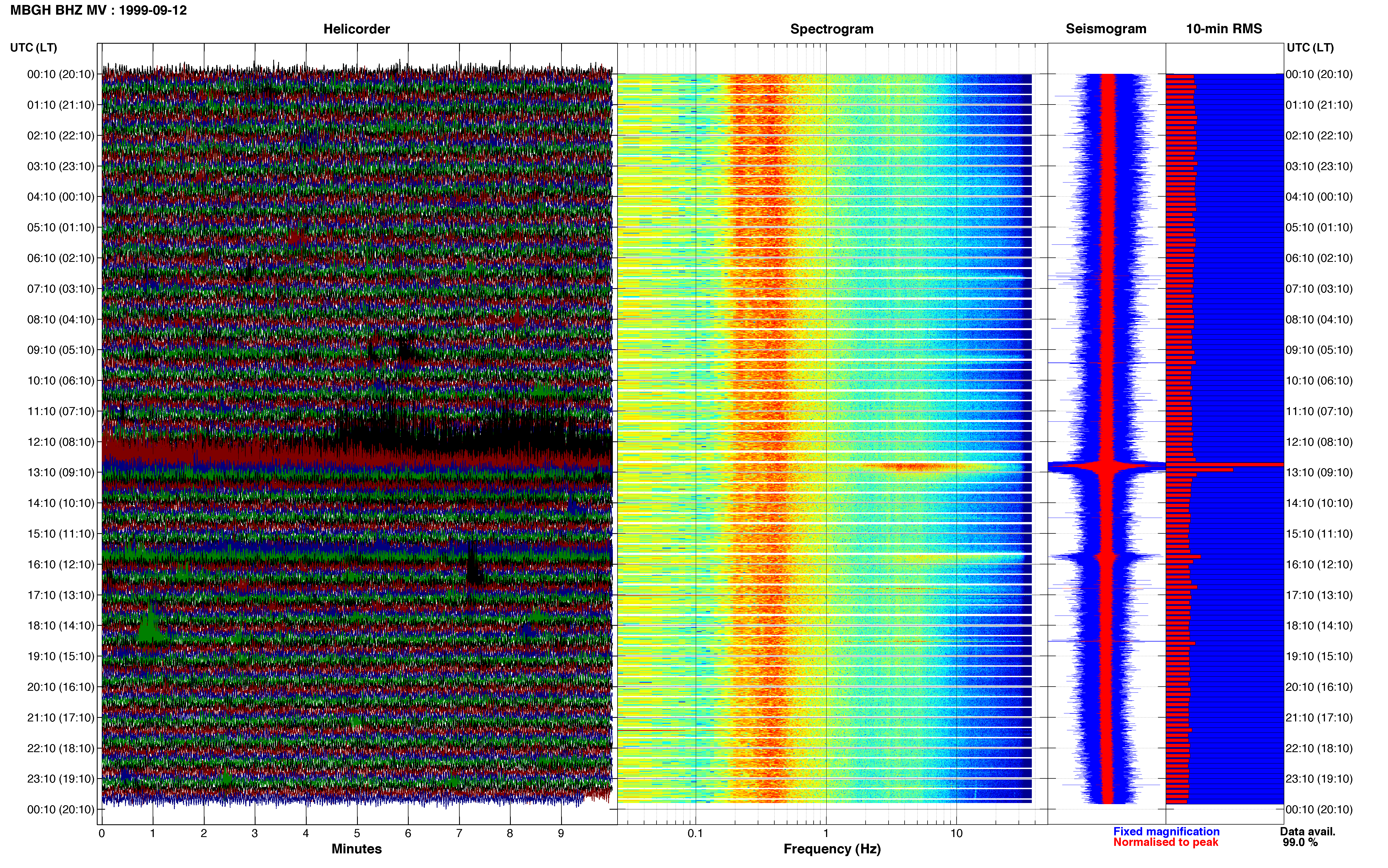Click '12:10 (08:10)' label left of Helicorder
The width and height of the screenshot is (1388, 868).
61,442
